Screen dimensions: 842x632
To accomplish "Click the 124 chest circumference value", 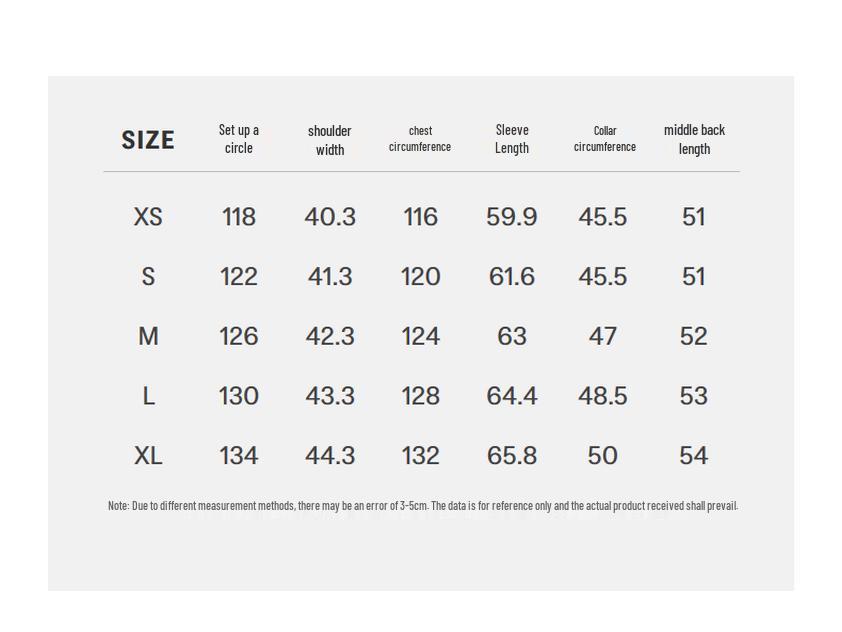I will 420,337.
